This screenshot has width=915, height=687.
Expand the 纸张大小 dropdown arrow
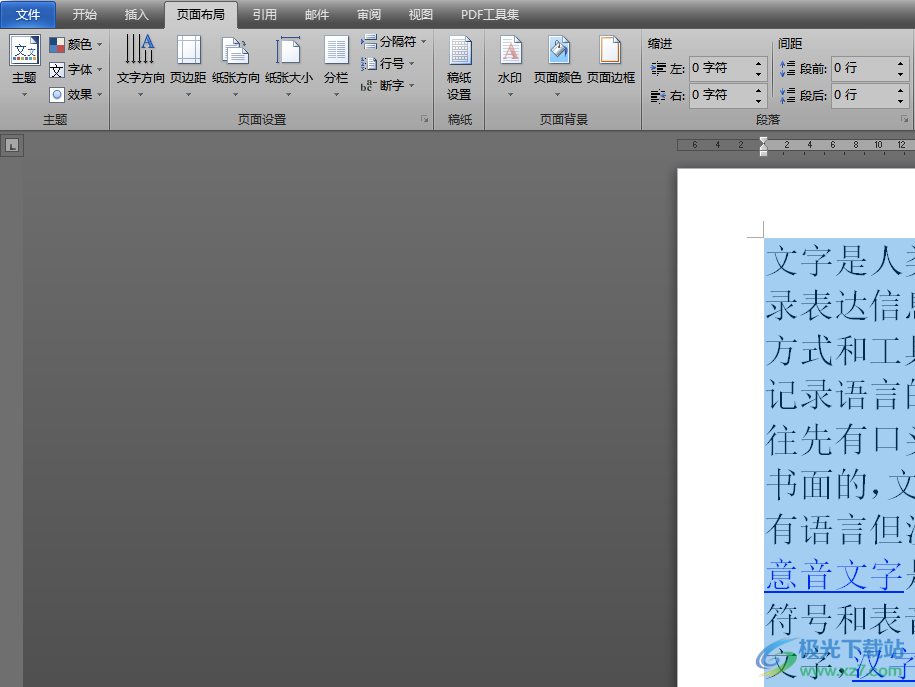coord(288,95)
